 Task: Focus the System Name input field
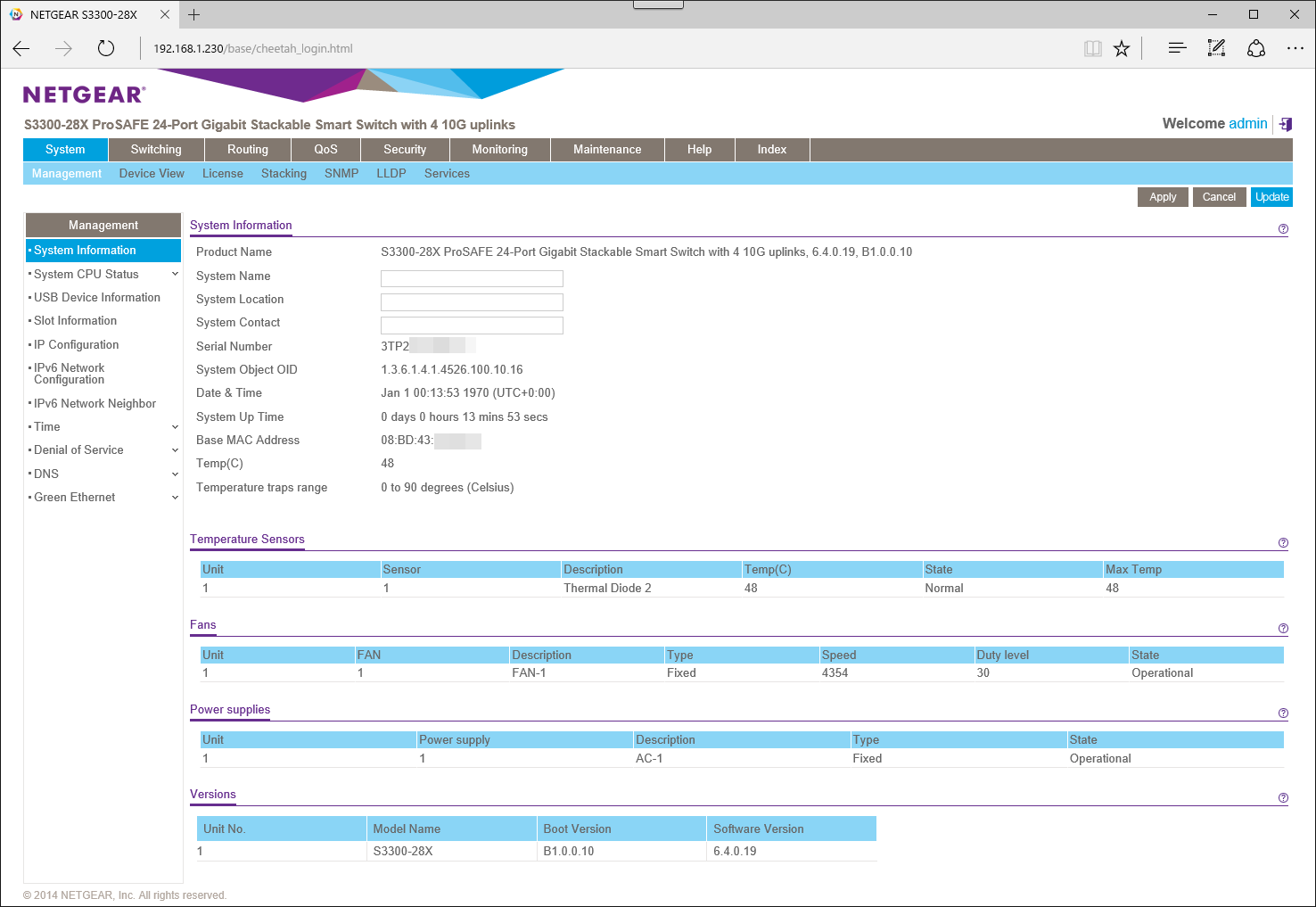pyautogui.click(x=472, y=278)
